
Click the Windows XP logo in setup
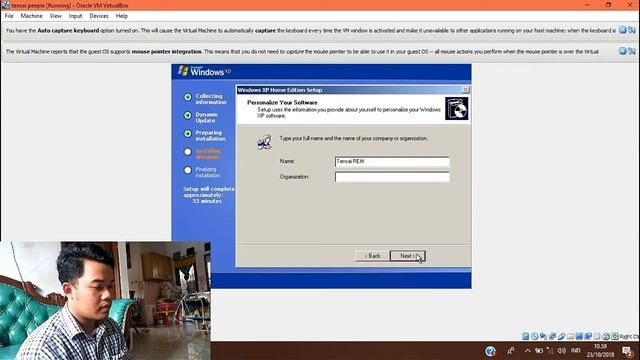coord(205,71)
